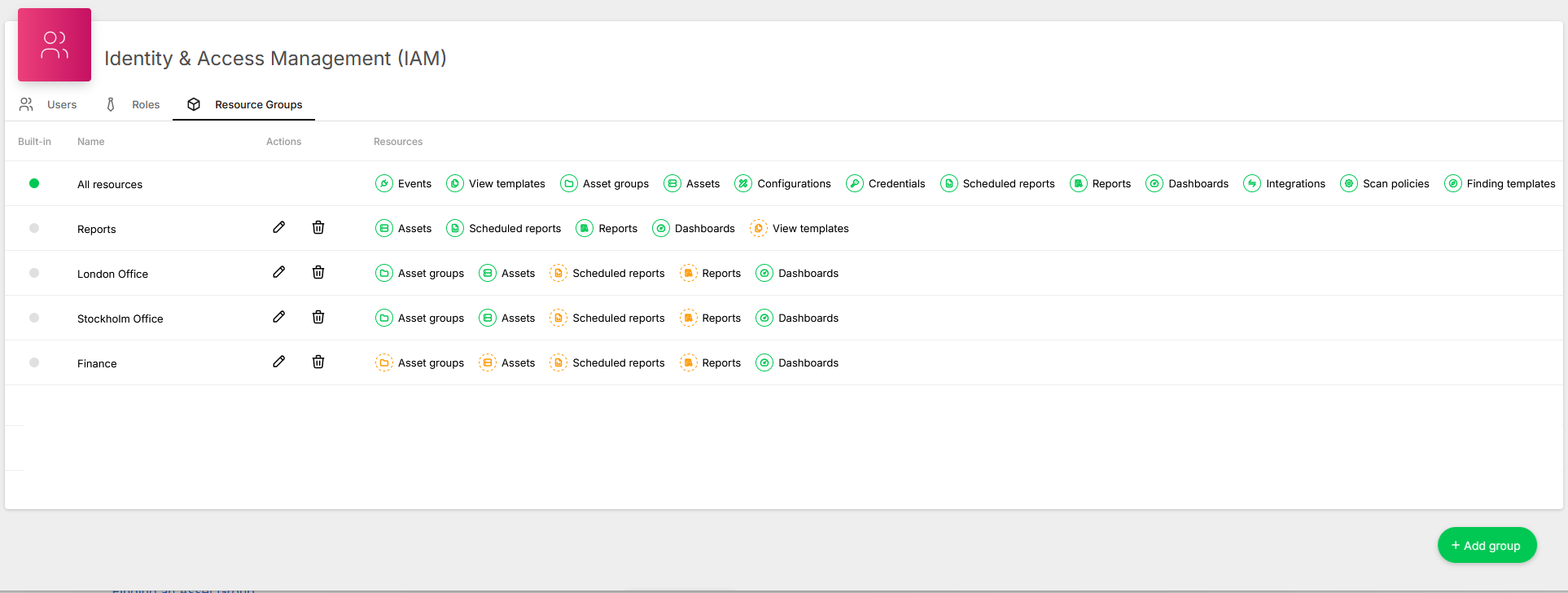Viewport: 1568px width, 593px height.
Task: Select the Reports group name
Action: tap(97, 230)
